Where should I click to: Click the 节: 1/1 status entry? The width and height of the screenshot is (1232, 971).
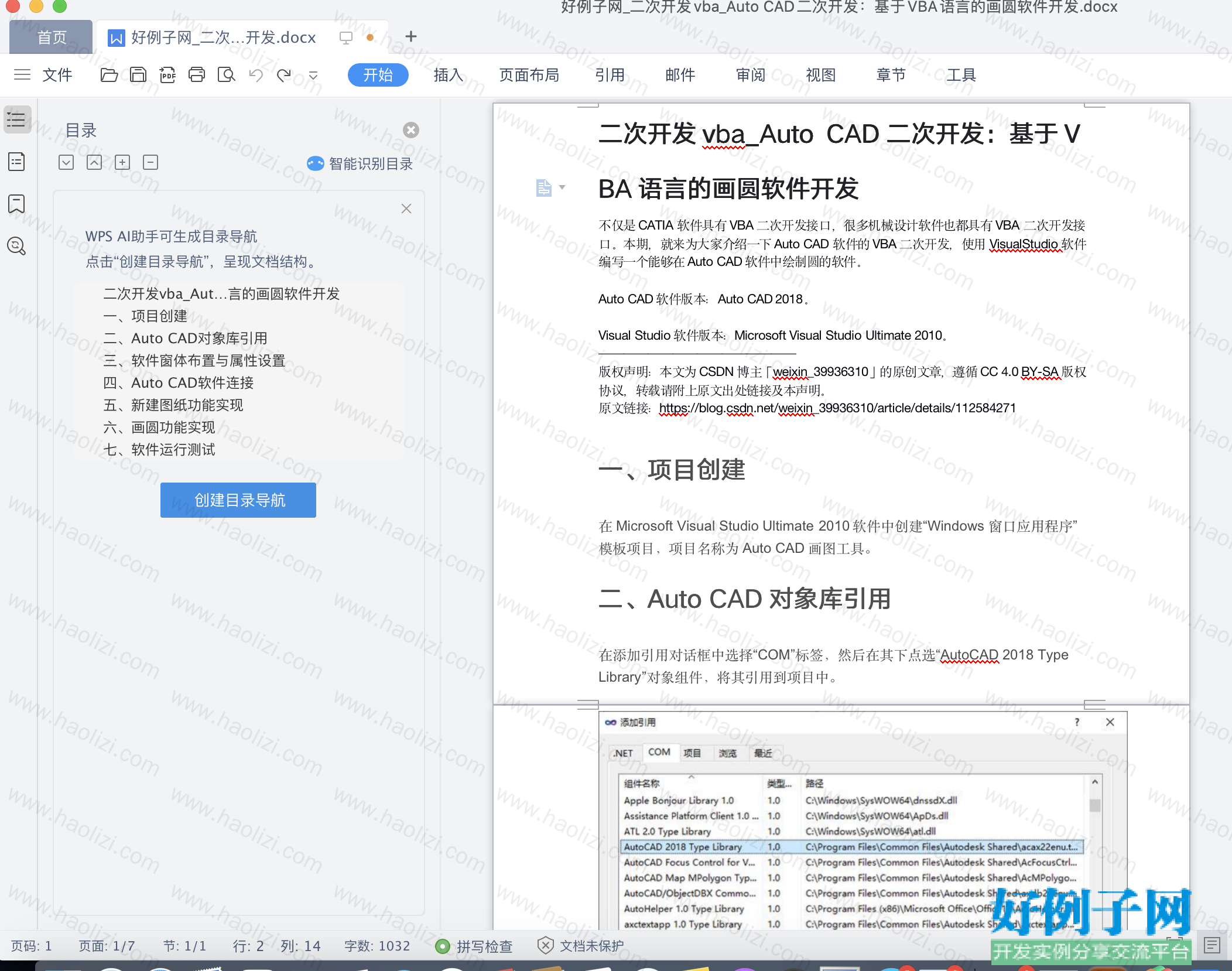coord(184,946)
